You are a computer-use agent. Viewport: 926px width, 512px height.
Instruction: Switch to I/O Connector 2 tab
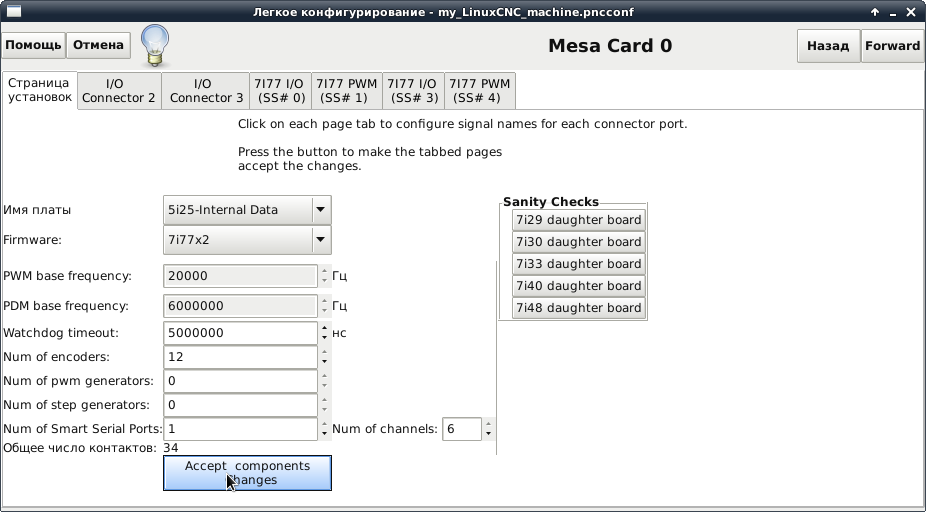pos(119,91)
